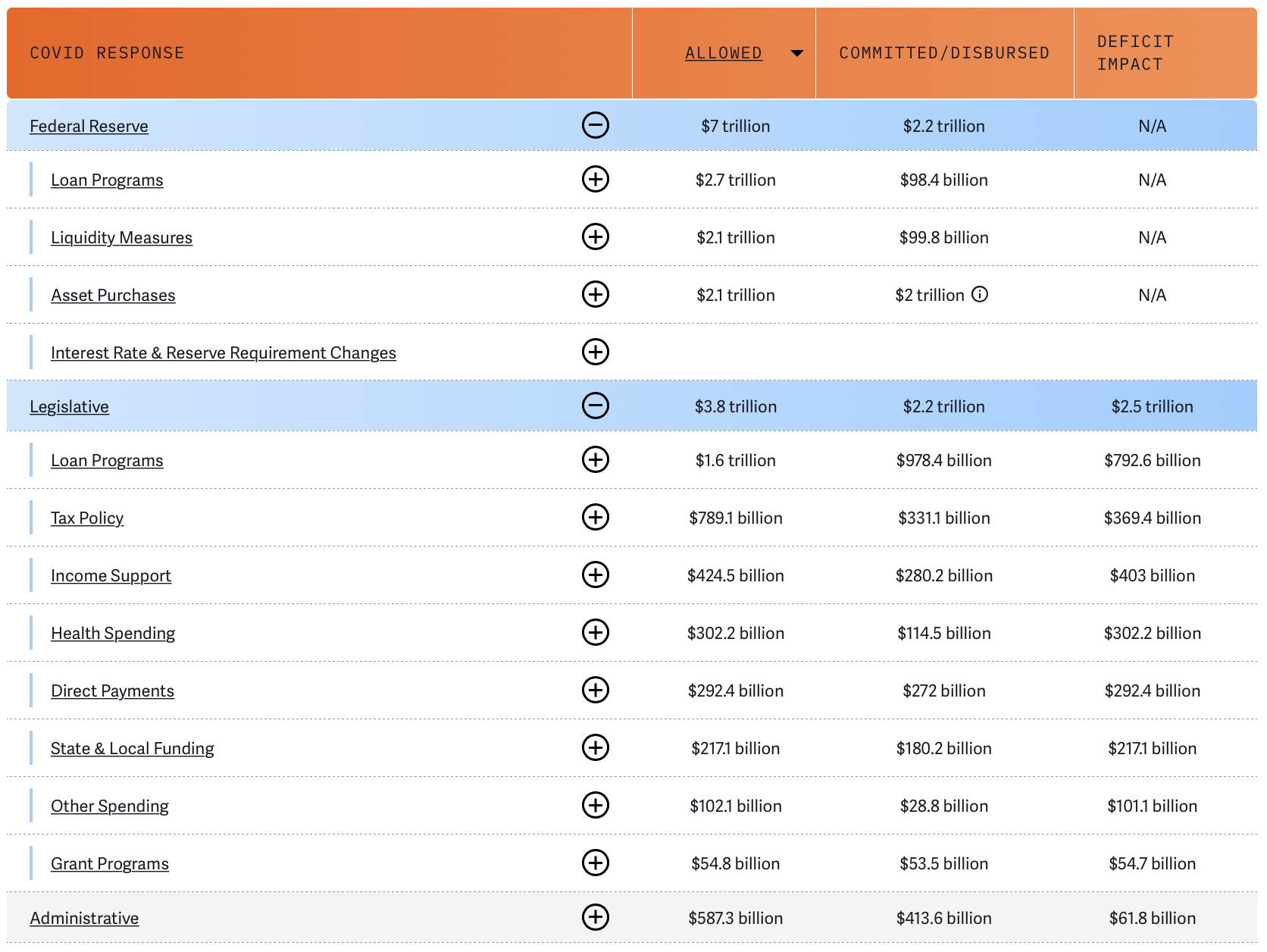Screen dimensions: 1267x952
Task: Open the Other Spending link
Action: click(x=110, y=806)
